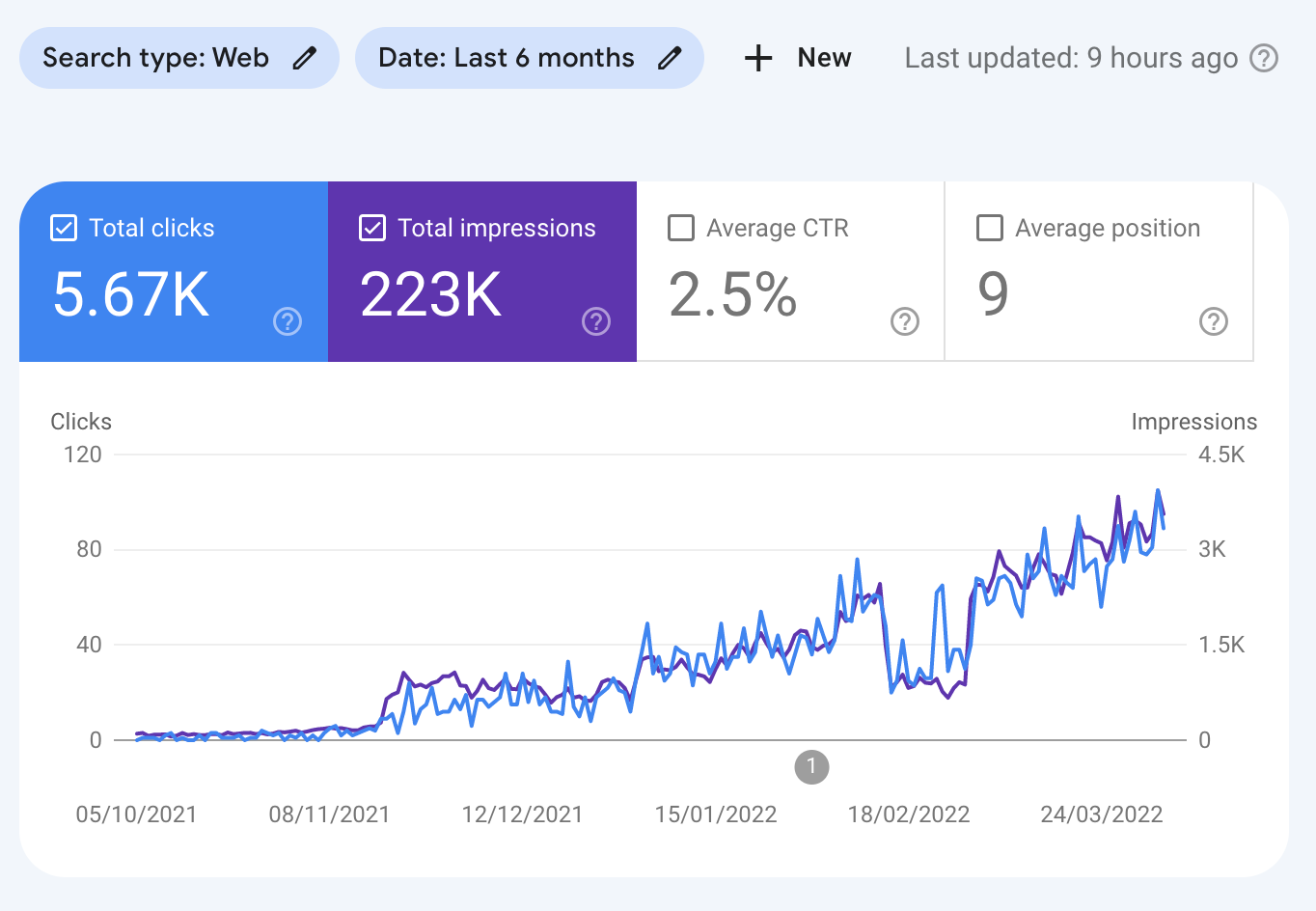Open the Search type: Web filter chip

[179, 58]
